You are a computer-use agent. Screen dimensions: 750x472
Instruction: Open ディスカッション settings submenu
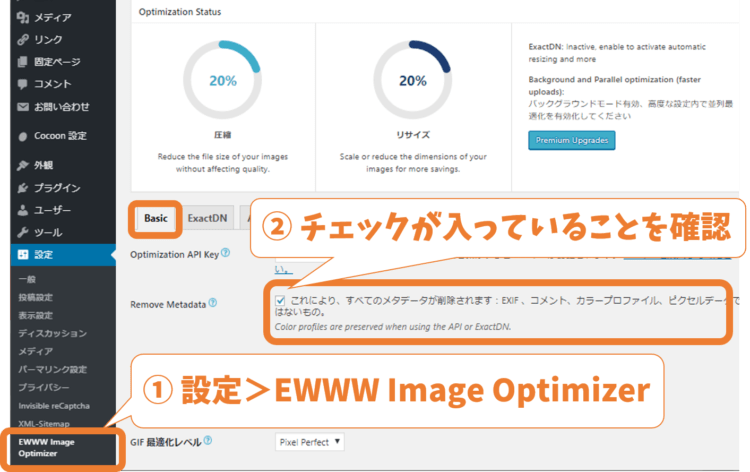[x=53, y=333]
